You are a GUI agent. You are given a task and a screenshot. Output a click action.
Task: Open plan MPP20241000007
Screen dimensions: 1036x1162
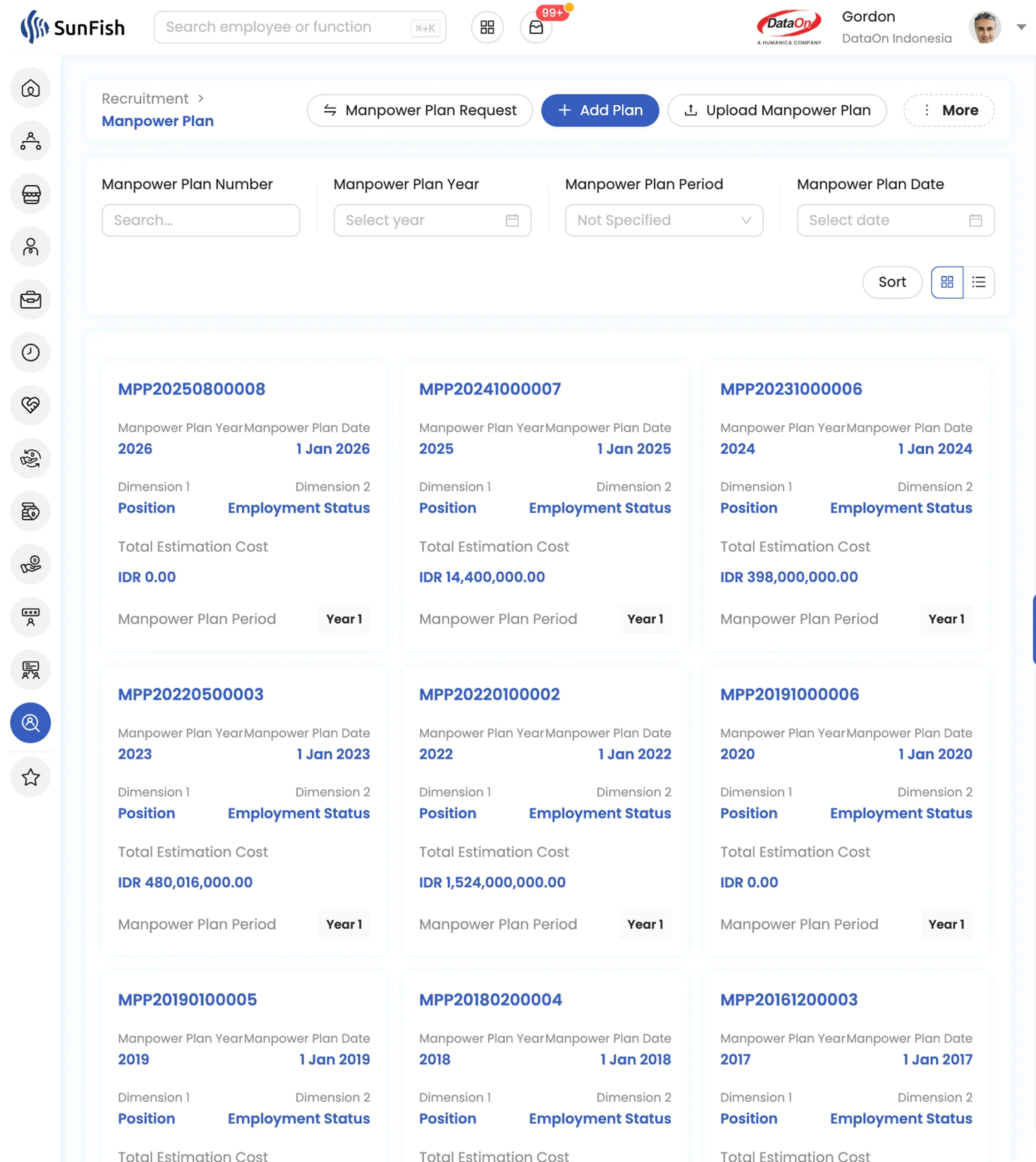[x=490, y=389]
